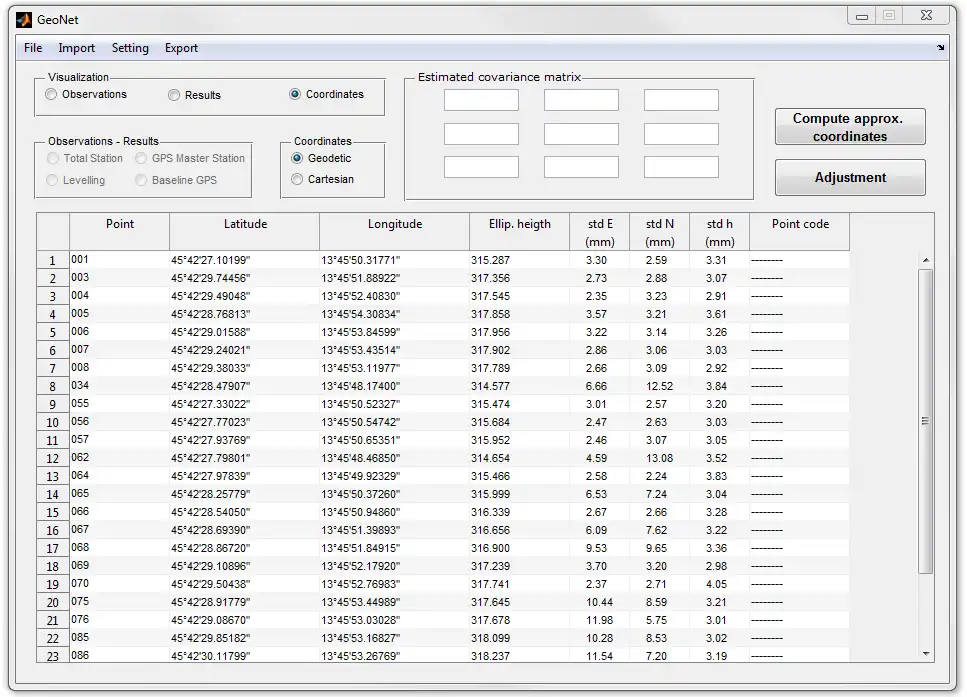The height and width of the screenshot is (697, 967).
Task: Maximize the GeoNet window
Action: 889,15
